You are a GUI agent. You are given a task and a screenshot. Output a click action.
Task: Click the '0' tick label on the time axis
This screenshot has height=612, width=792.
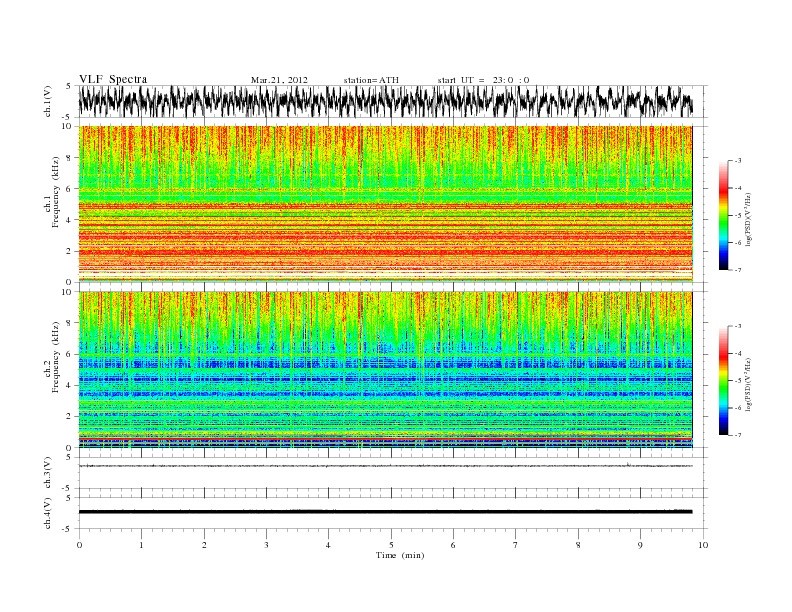79,545
